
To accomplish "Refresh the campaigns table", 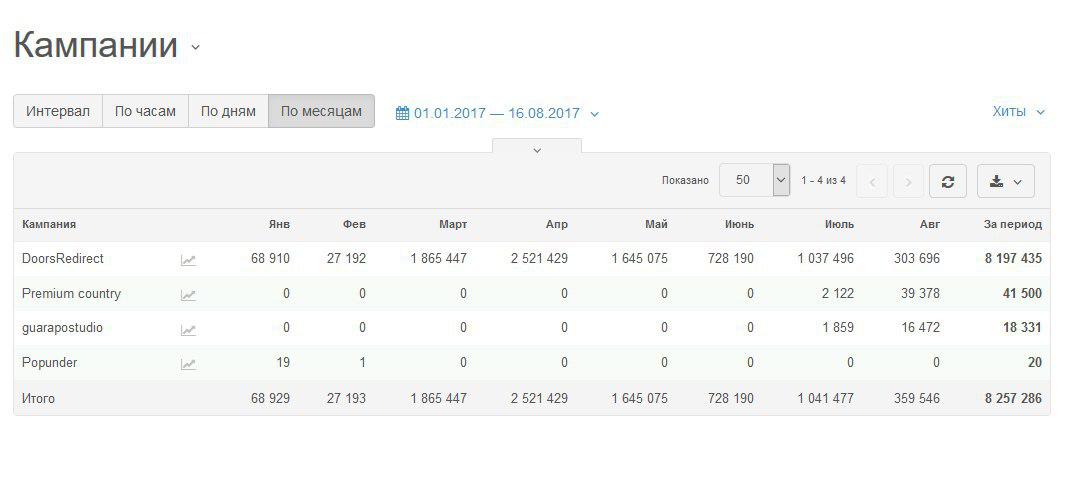I will tap(947, 181).
